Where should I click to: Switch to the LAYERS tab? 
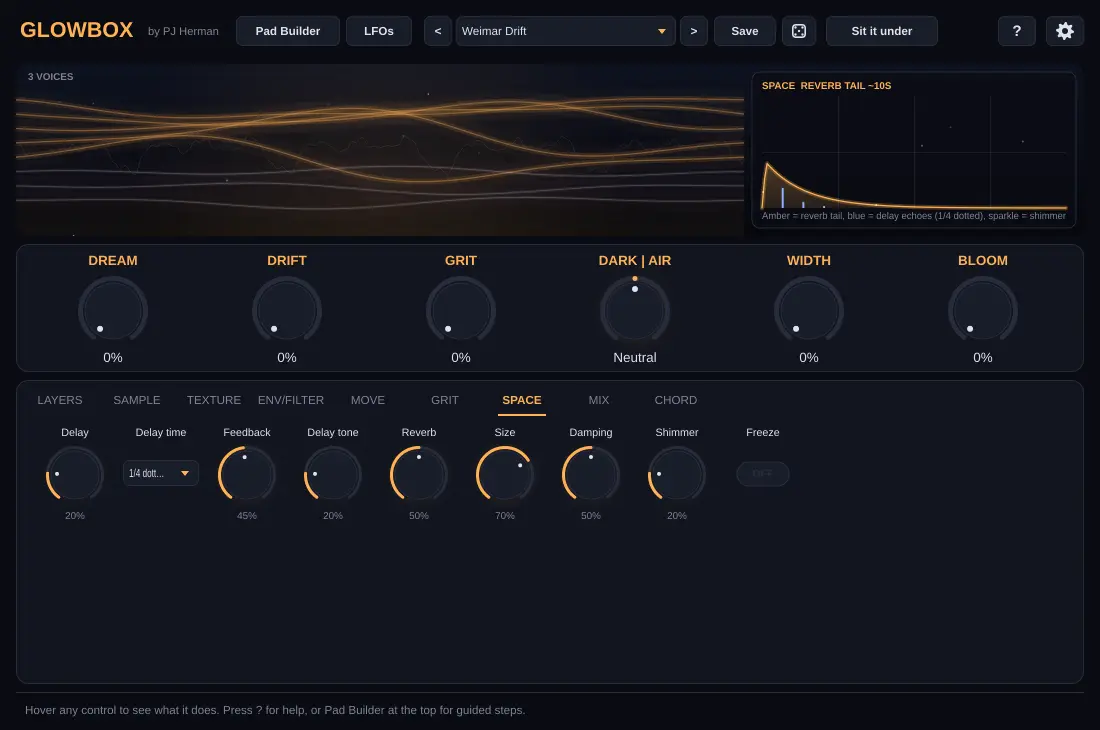tap(60, 400)
